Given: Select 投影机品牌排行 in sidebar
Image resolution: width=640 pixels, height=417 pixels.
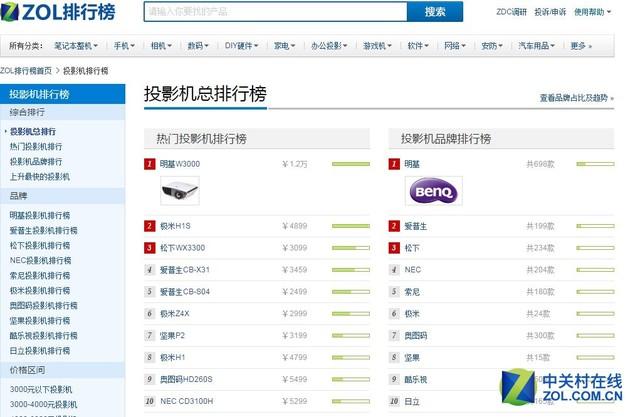Looking at the screenshot, I should click(x=36, y=162).
